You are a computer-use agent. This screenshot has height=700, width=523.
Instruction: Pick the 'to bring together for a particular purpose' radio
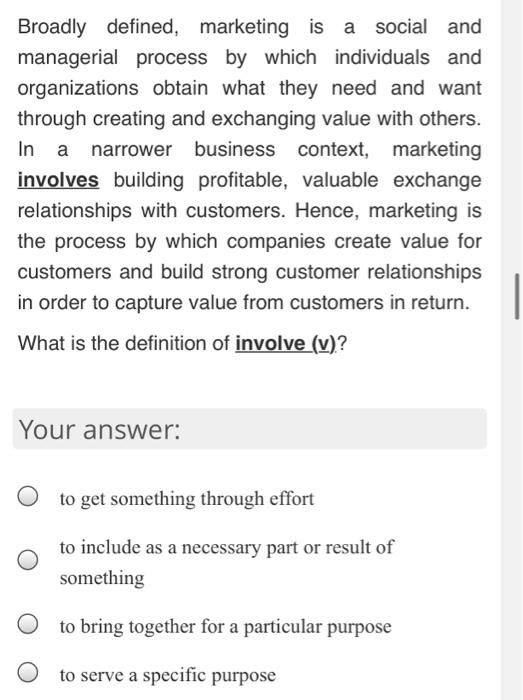[28, 624]
